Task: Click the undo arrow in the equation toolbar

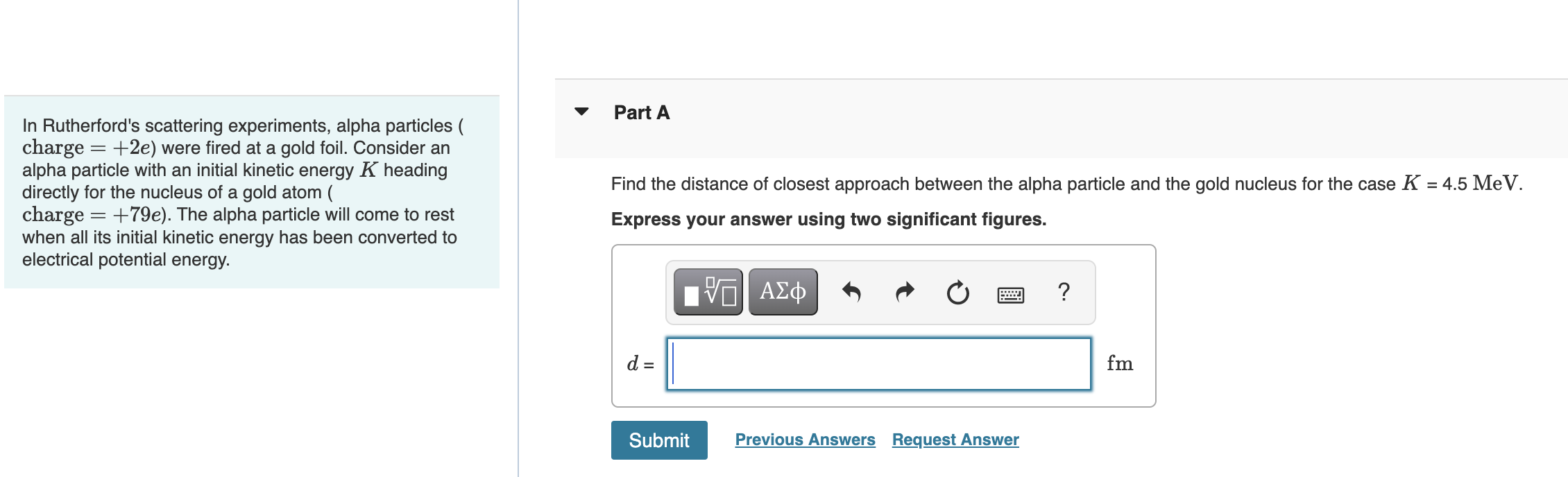Action: tap(852, 292)
